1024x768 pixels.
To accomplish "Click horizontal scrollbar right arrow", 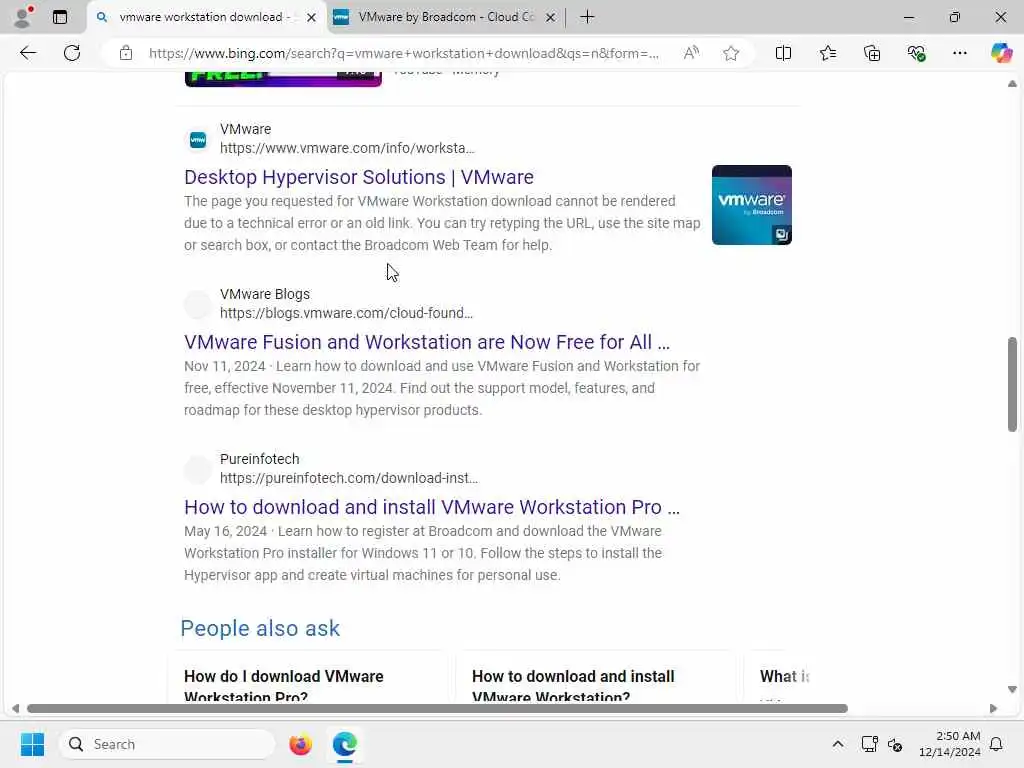I will click(993, 709).
